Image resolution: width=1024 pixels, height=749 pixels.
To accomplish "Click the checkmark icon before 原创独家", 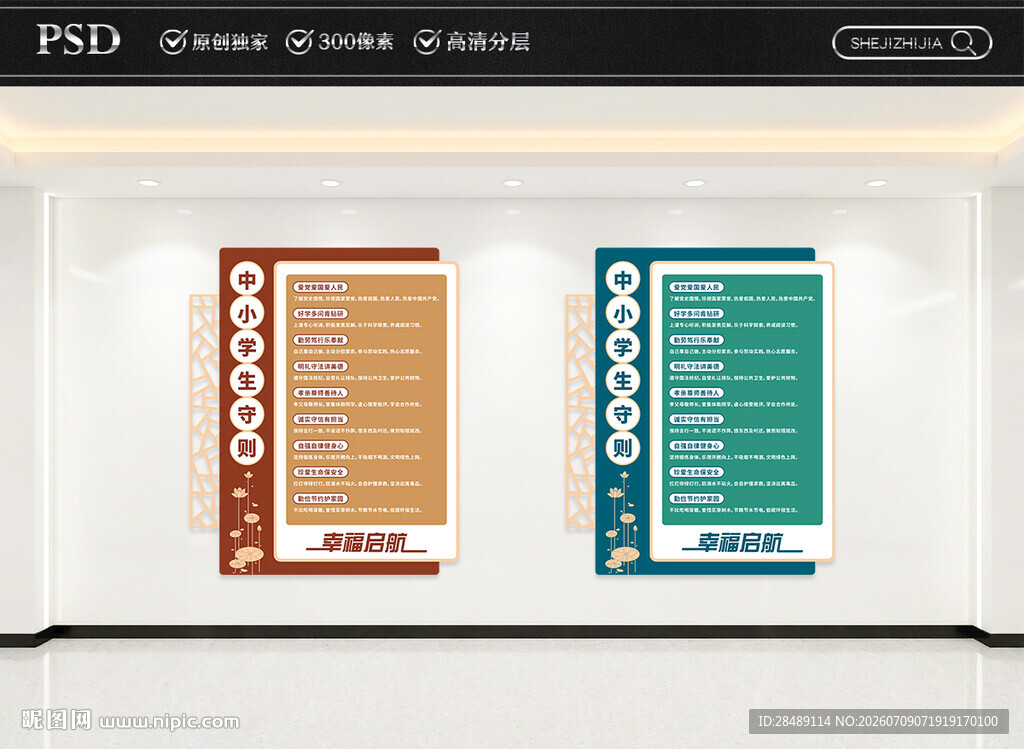I will pyautogui.click(x=173, y=42).
